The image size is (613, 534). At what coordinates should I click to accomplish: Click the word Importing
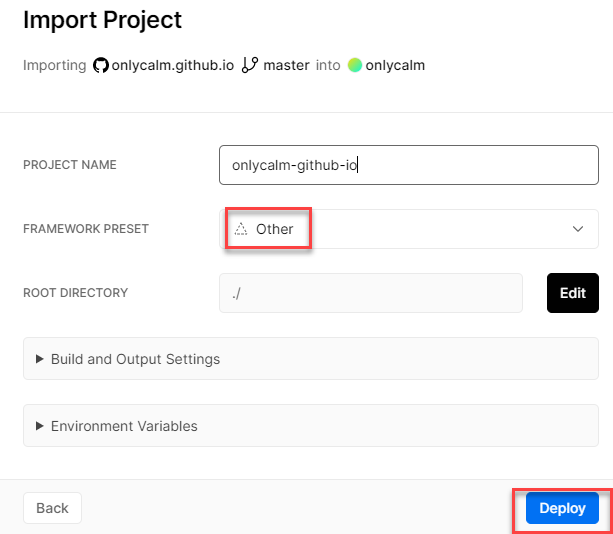(x=55, y=65)
